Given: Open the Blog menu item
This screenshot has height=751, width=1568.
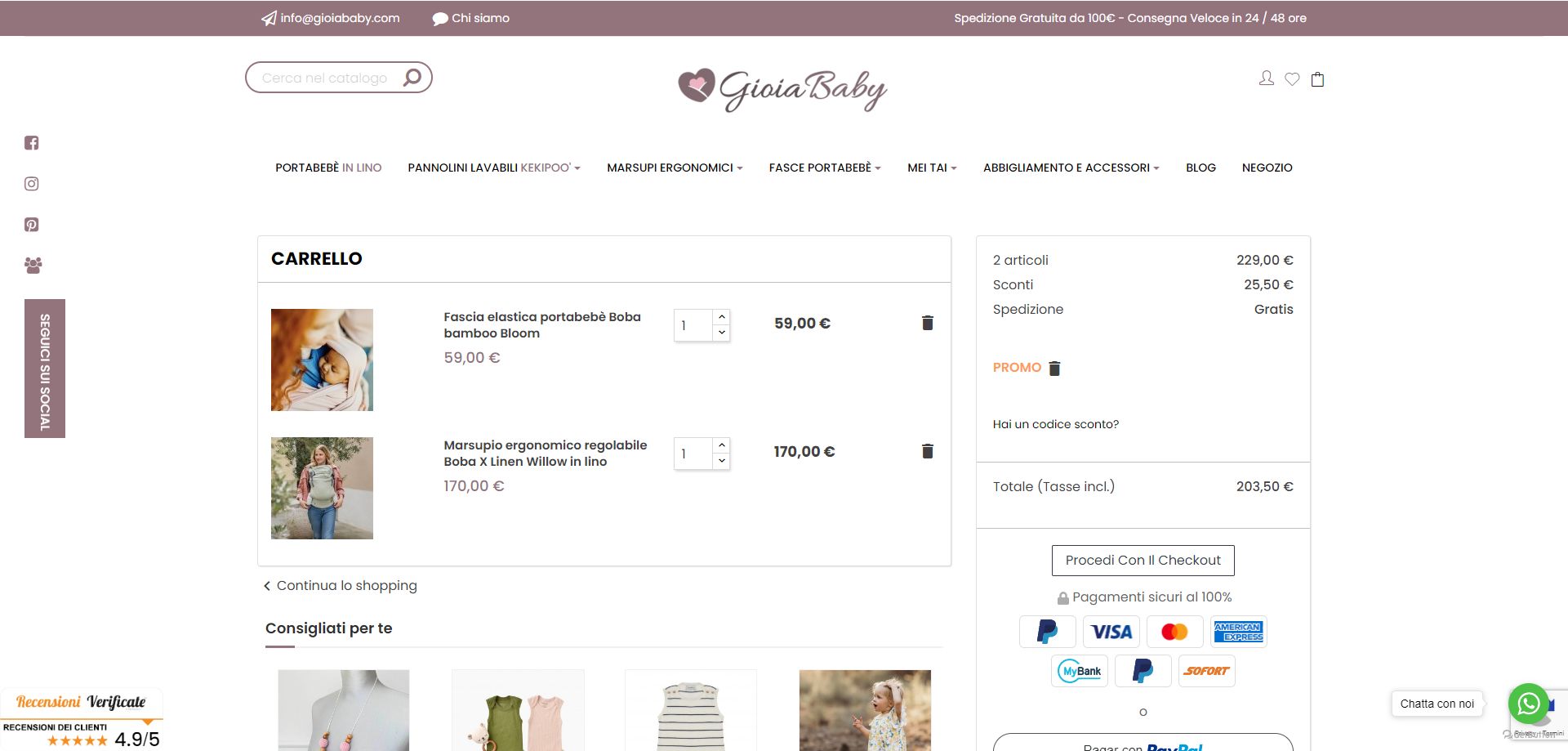Looking at the screenshot, I should point(1200,168).
